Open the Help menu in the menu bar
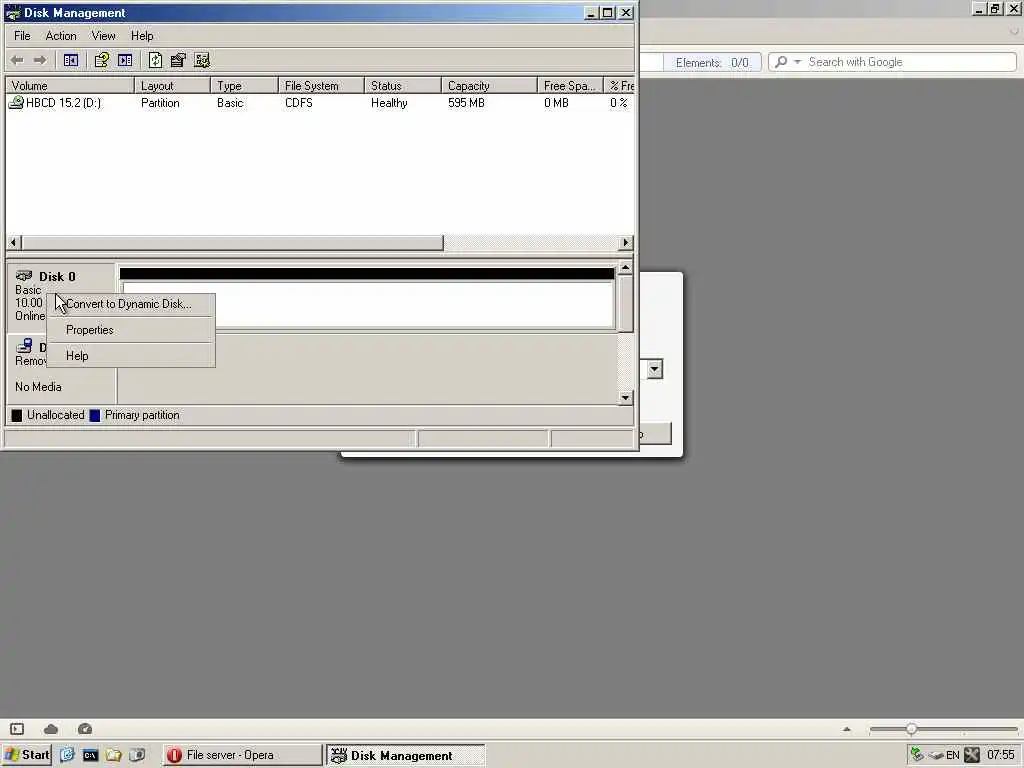The height and width of the screenshot is (768, 1024). tap(142, 36)
